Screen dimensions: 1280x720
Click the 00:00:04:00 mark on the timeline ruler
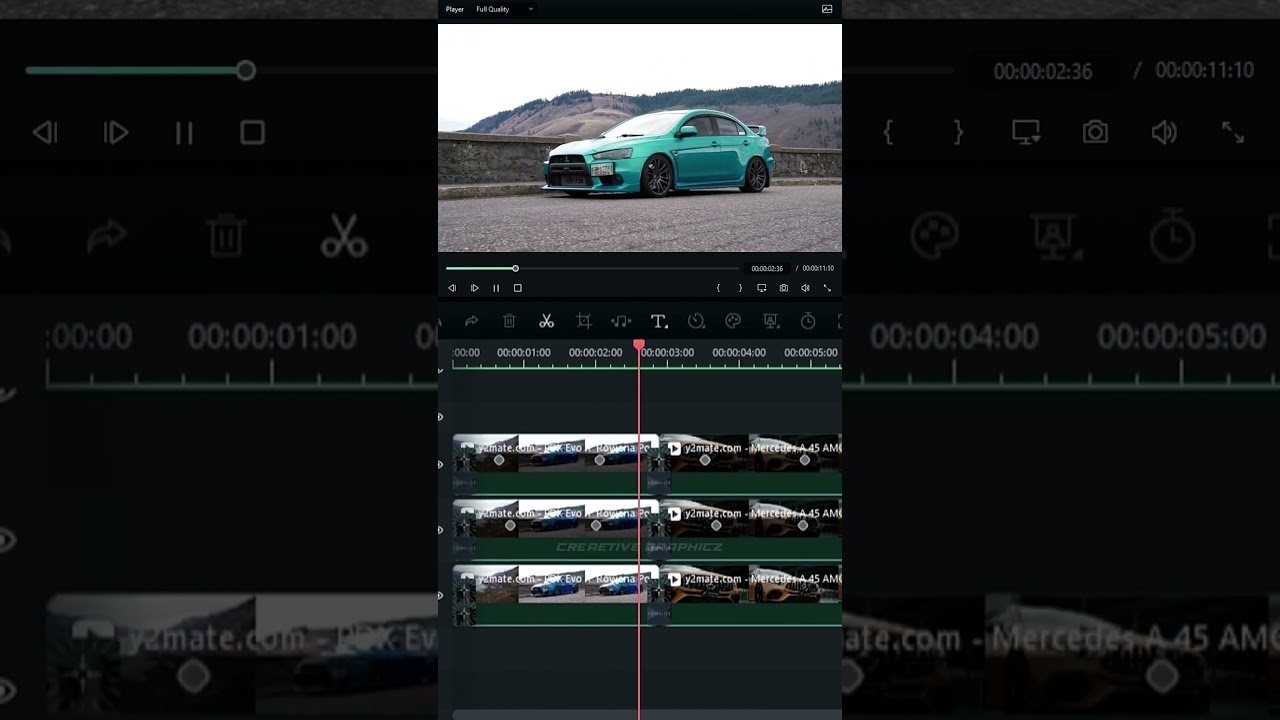tap(739, 353)
